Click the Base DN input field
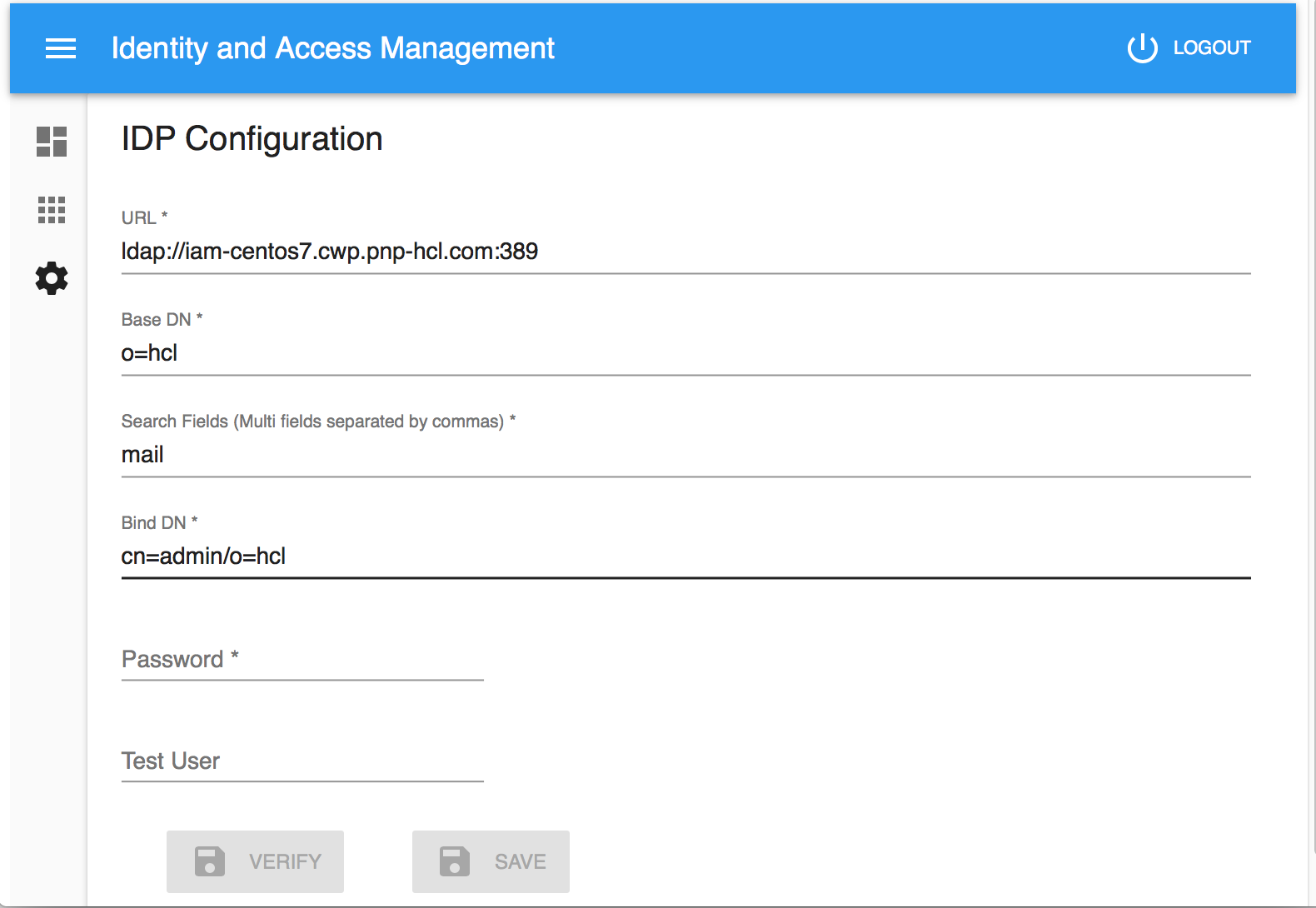1316x908 pixels. pyautogui.click(x=686, y=353)
